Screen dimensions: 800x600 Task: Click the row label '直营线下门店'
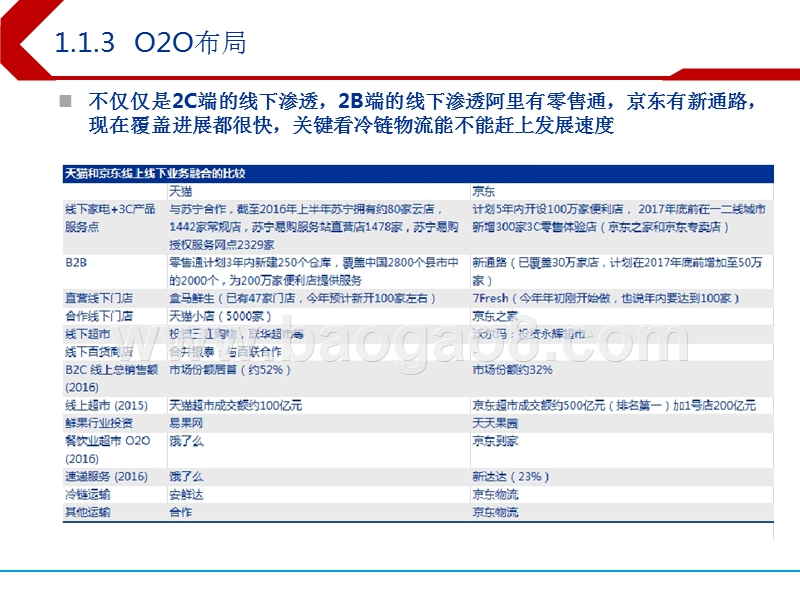point(99,298)
